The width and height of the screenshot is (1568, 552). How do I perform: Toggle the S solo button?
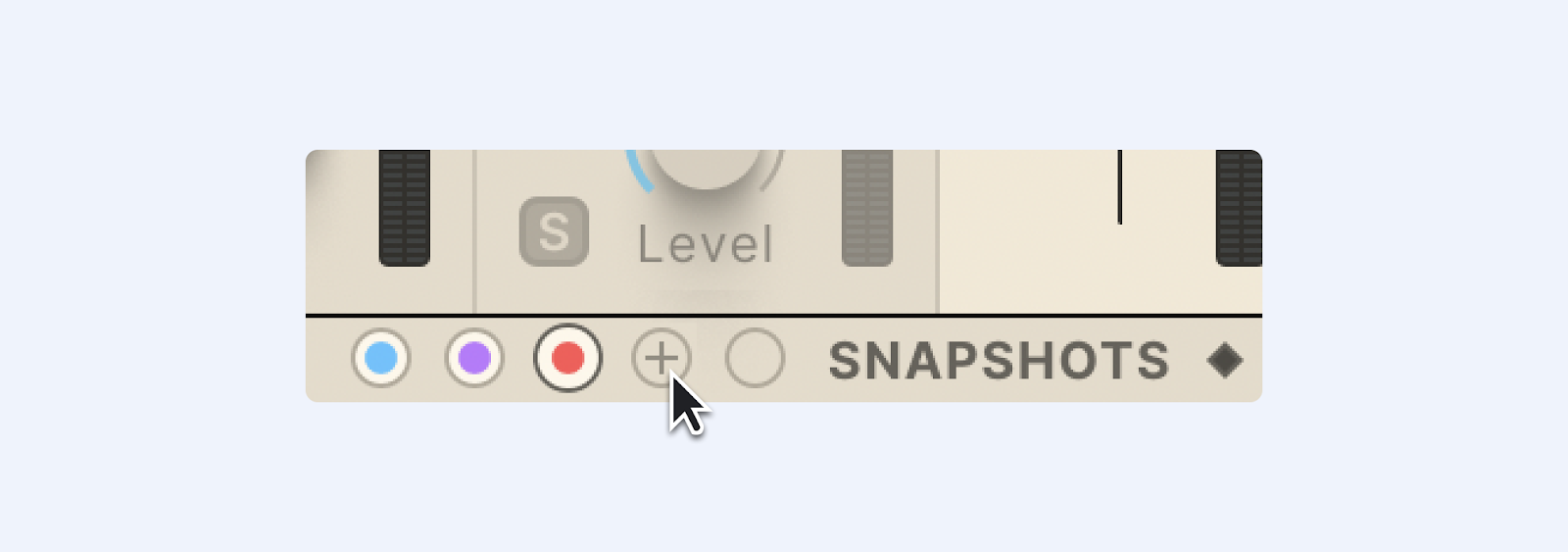pyautogui.click(x=554, y=232)
